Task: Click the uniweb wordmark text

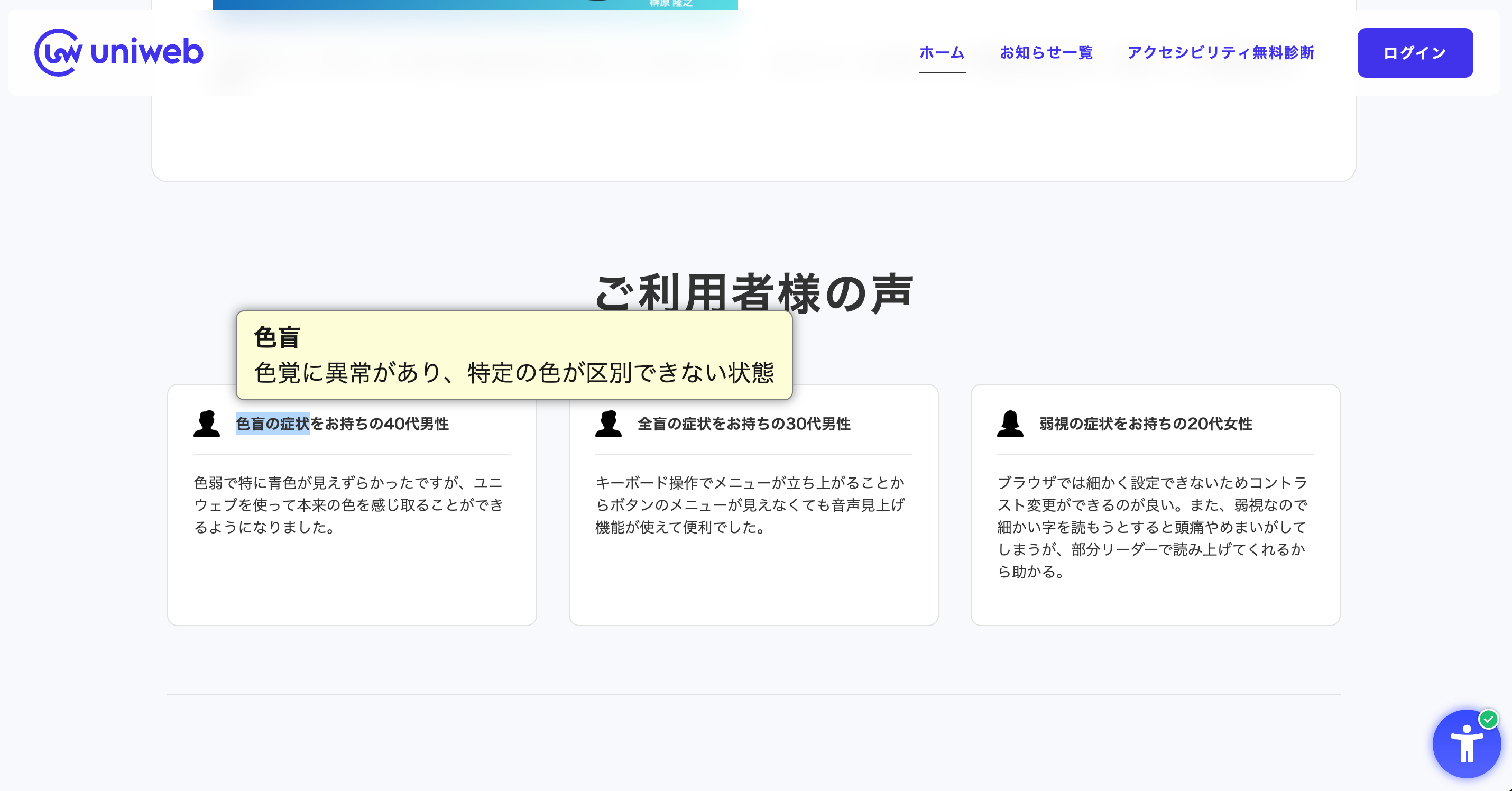Action: [147, 52]
